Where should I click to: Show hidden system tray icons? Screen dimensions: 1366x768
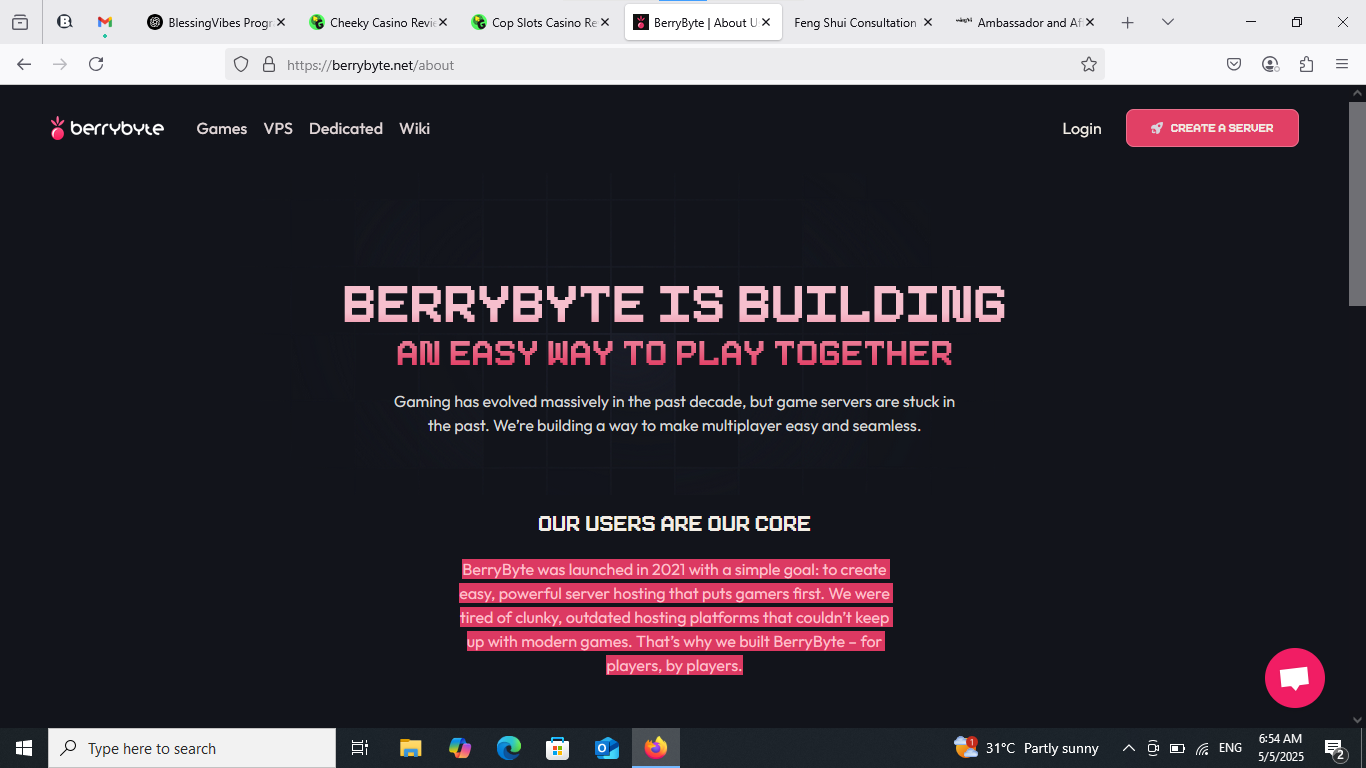[x=1128, y=748]
